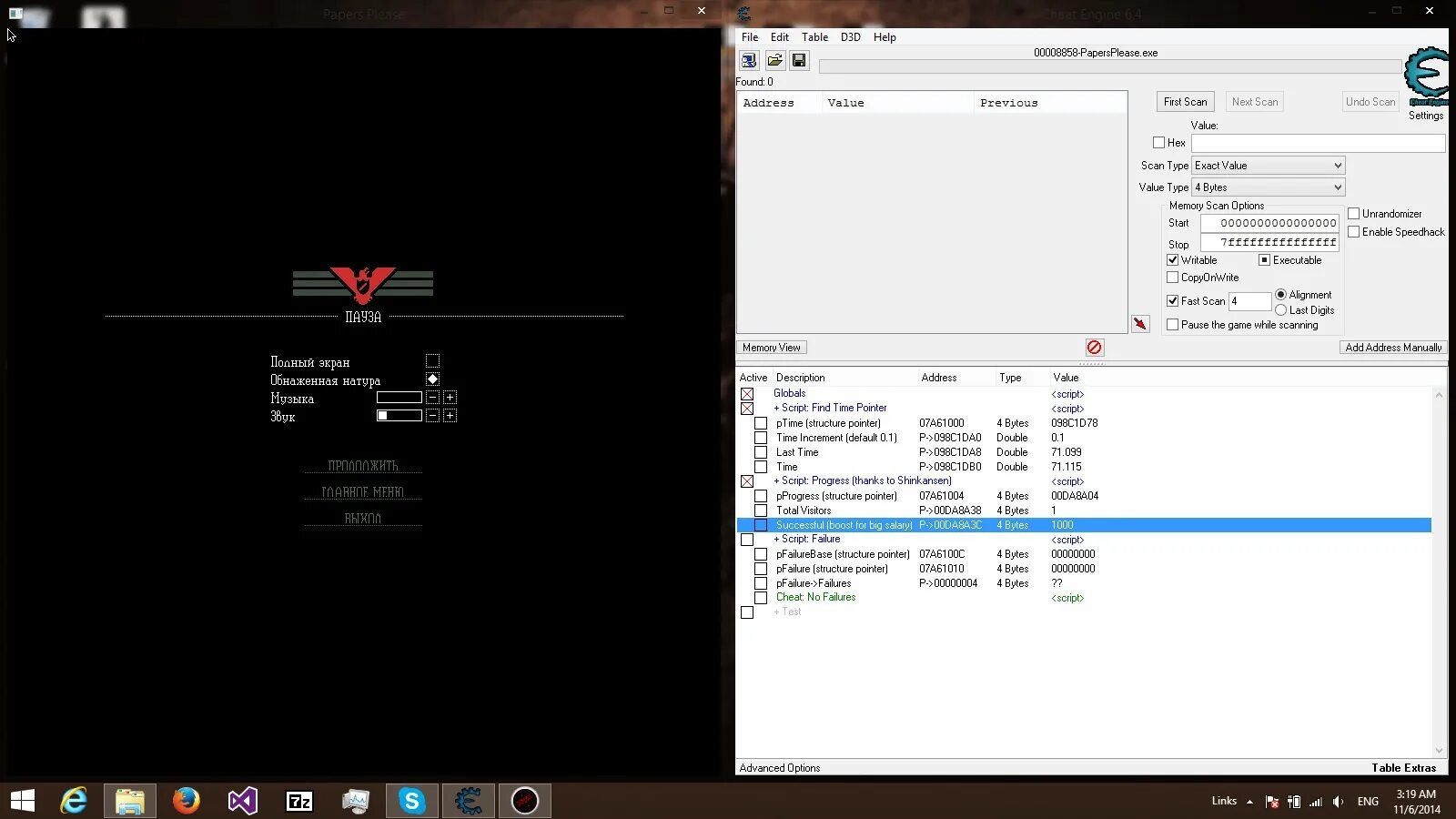Deactivate Find Time Pointer script checkbox
The image size is (1456, 819).
747,409
